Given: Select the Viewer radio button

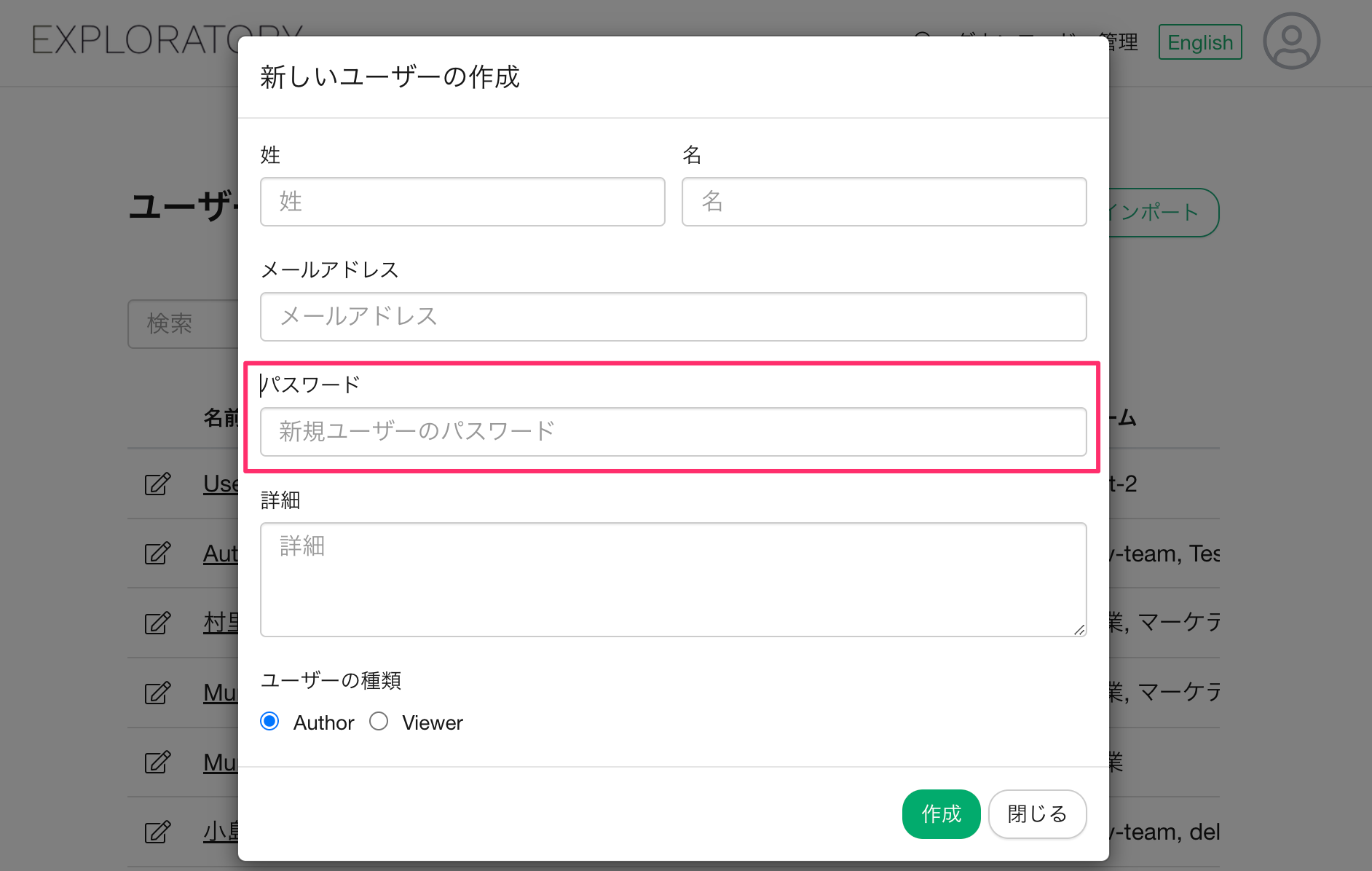Looking at the screenshot, I should pos(379,721).
